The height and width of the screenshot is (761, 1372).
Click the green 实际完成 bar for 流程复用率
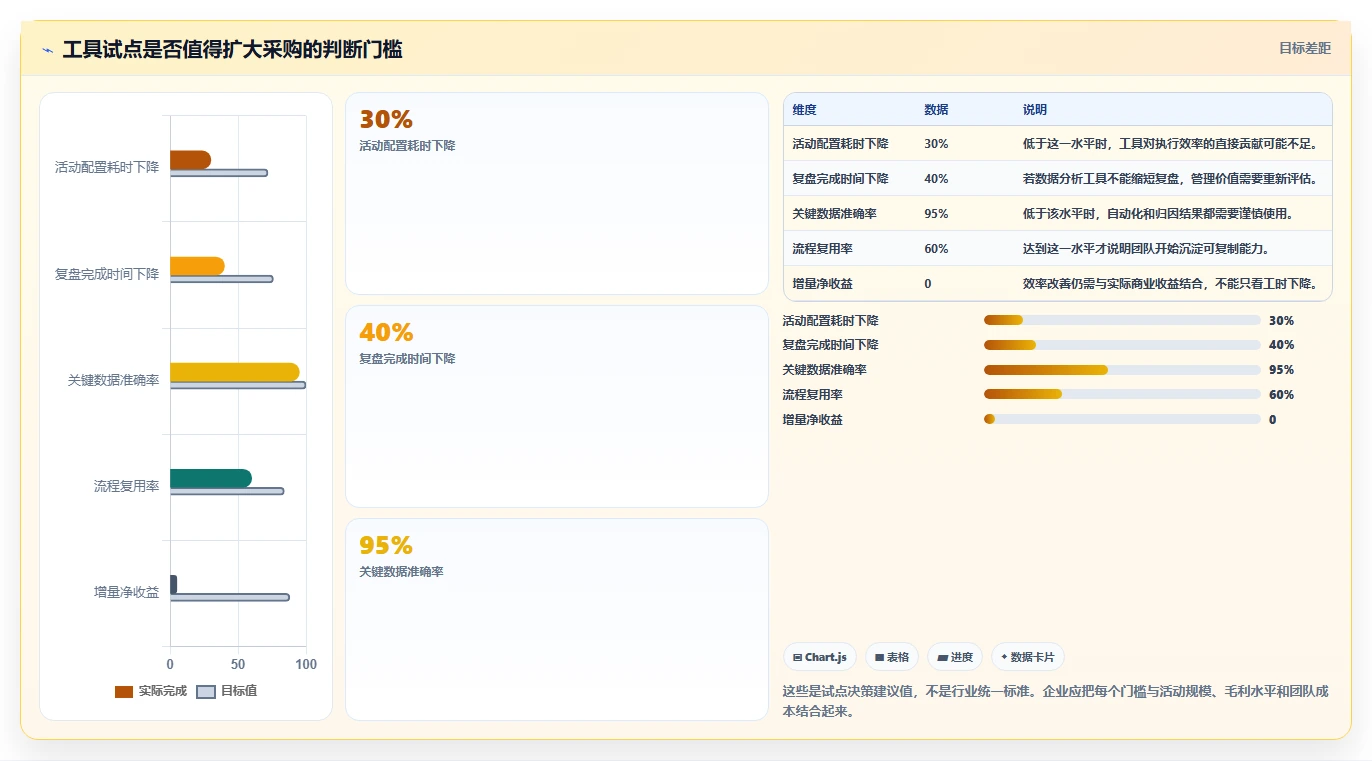[x=211, y=478]
